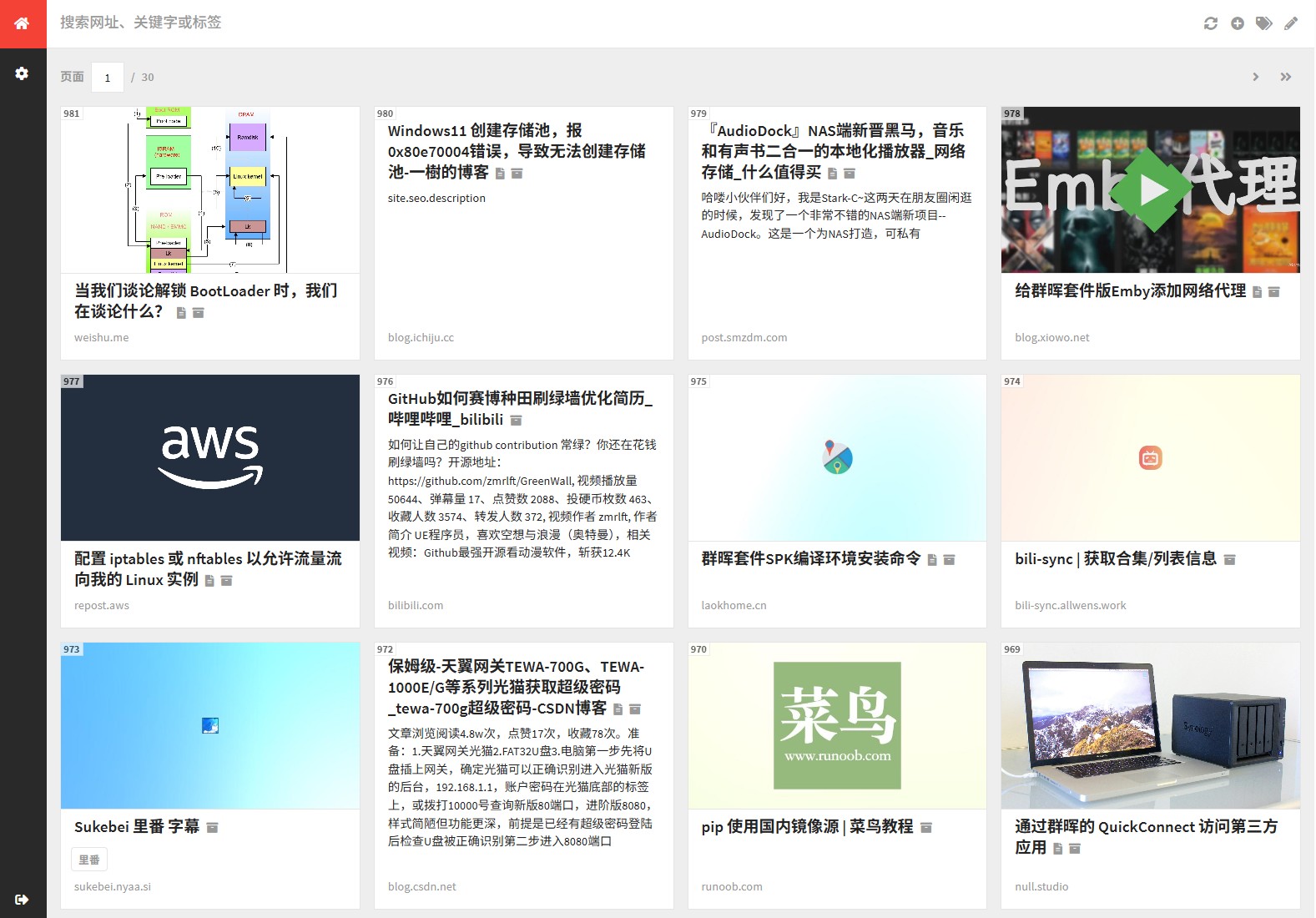Open the settings gear in sidebar
1316x918 pixels.
[x=23, y=73]
